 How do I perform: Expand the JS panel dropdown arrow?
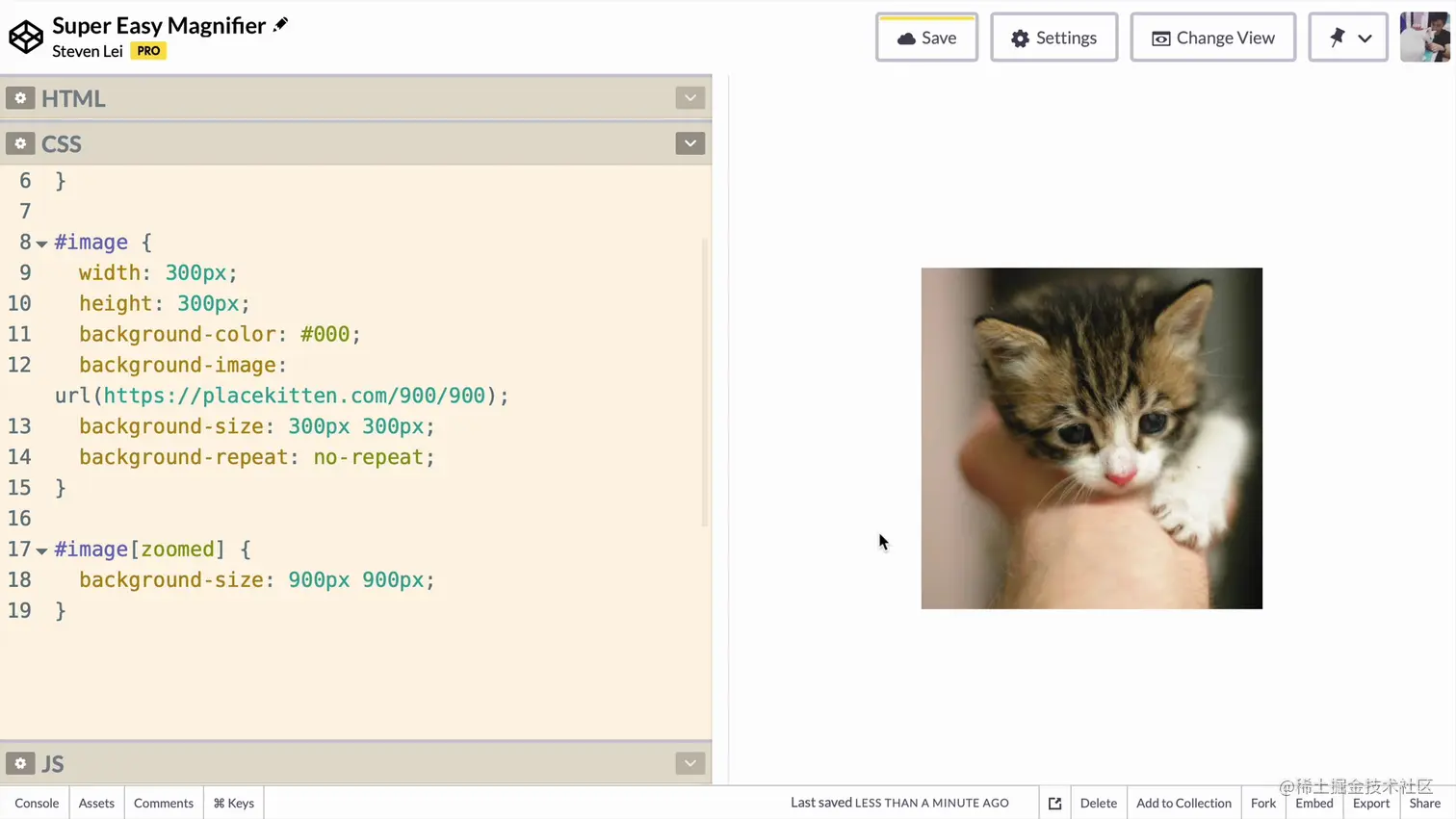690,763
